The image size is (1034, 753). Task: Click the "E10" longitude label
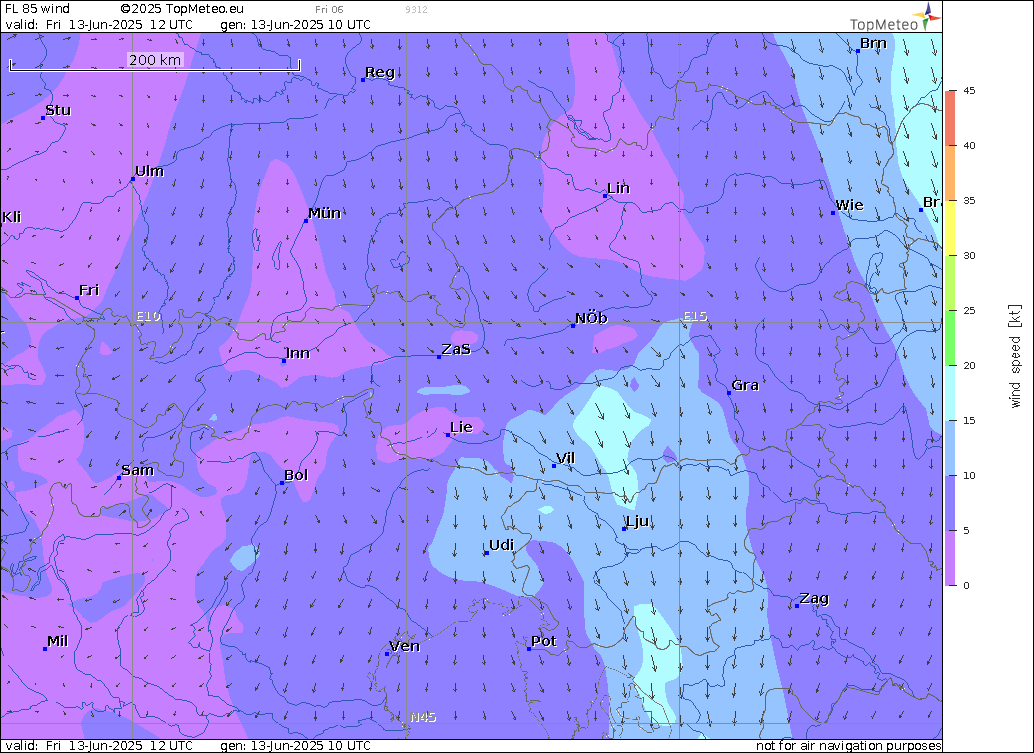(x=148, y=316)
